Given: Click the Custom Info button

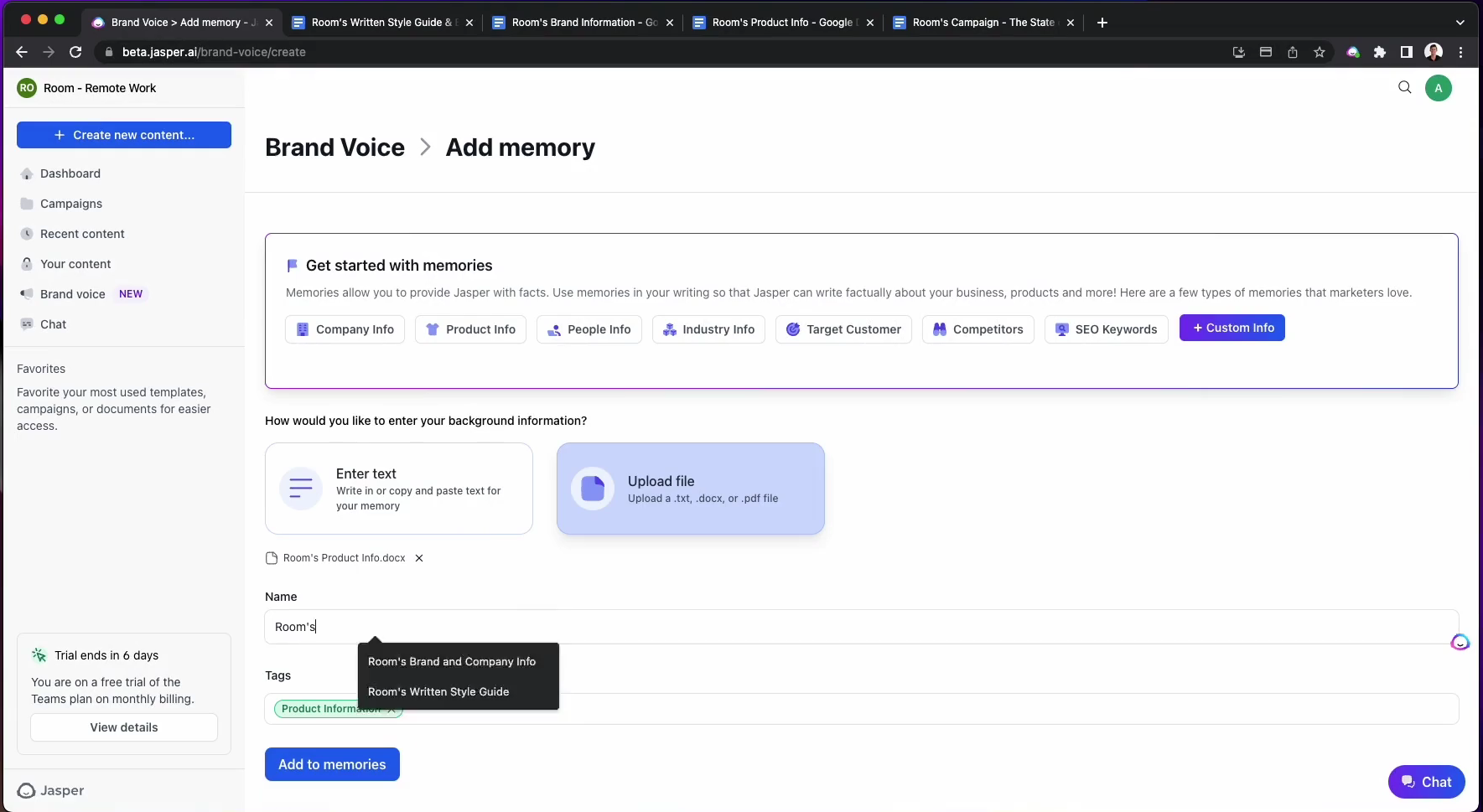Looking at the screenshot, I should pos(1232,328).
